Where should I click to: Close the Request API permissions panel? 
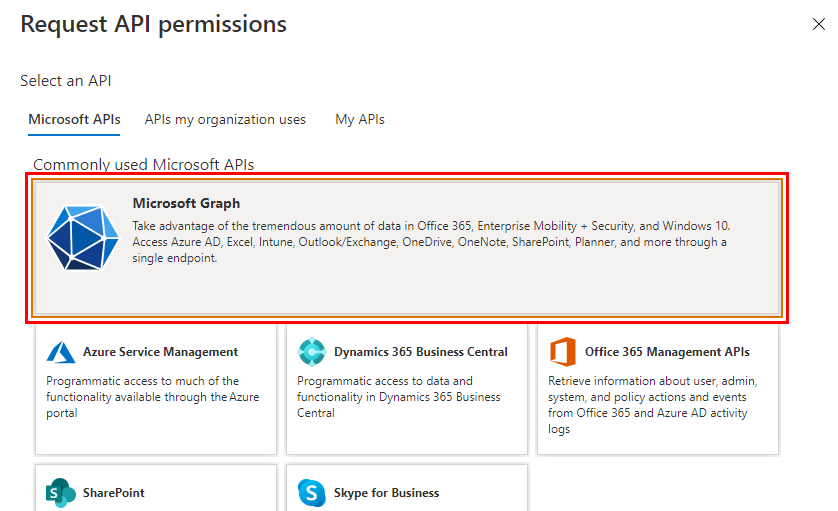(x=818, y=25)
